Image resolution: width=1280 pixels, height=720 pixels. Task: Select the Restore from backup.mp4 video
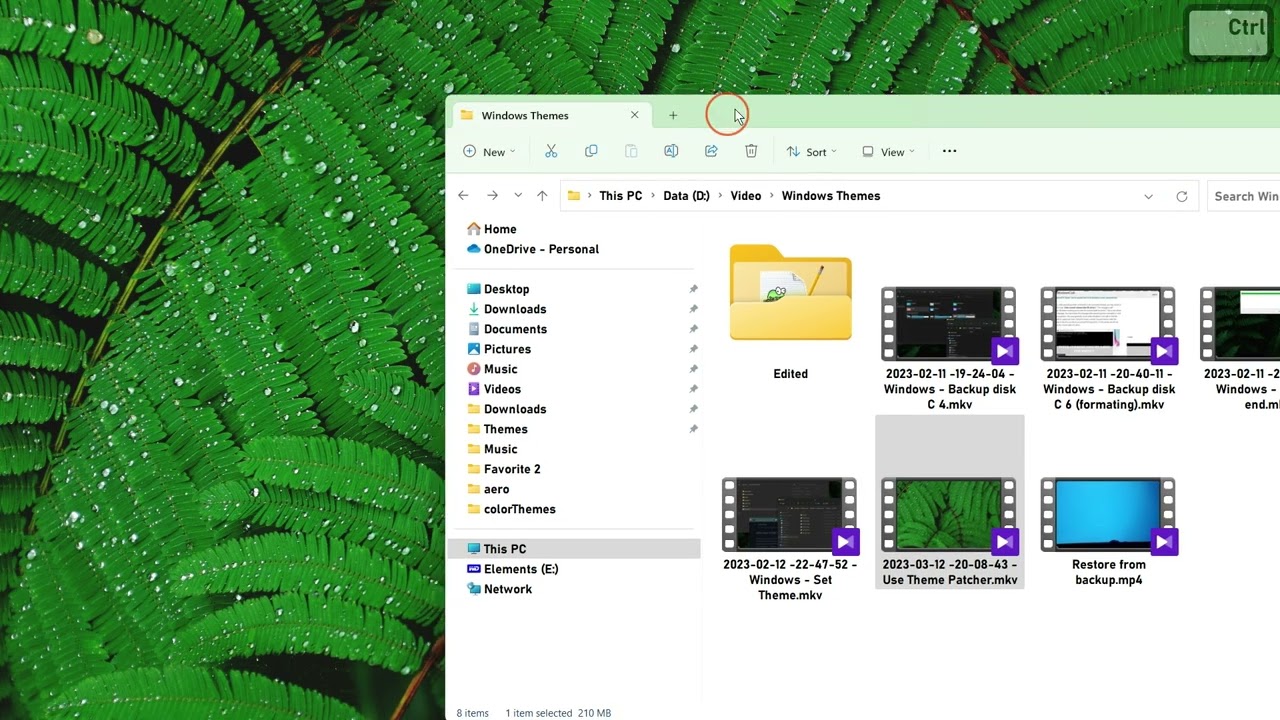(x=1109, y=531)
